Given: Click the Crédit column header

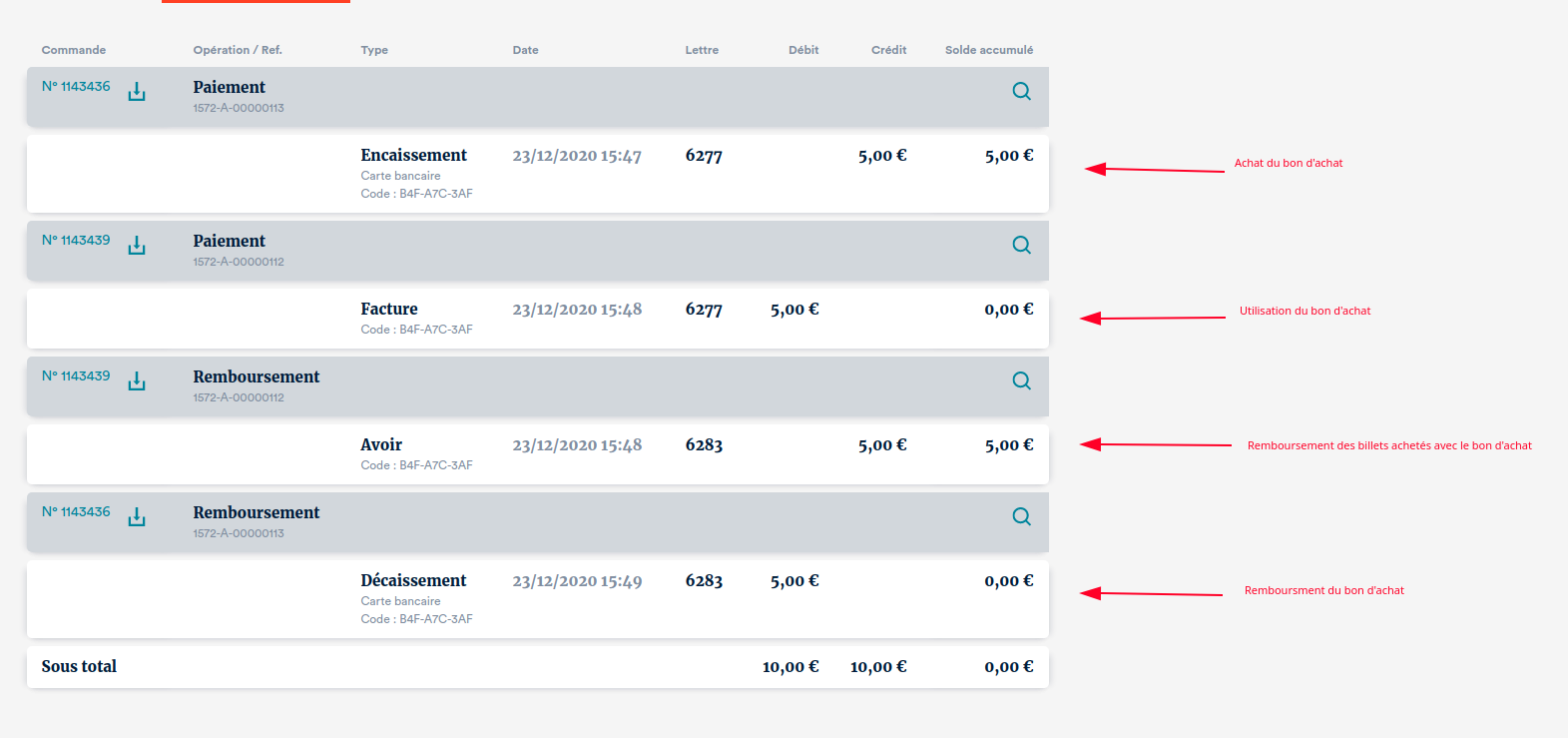Looking at the screenshot, I should click(x=888, y=50).
